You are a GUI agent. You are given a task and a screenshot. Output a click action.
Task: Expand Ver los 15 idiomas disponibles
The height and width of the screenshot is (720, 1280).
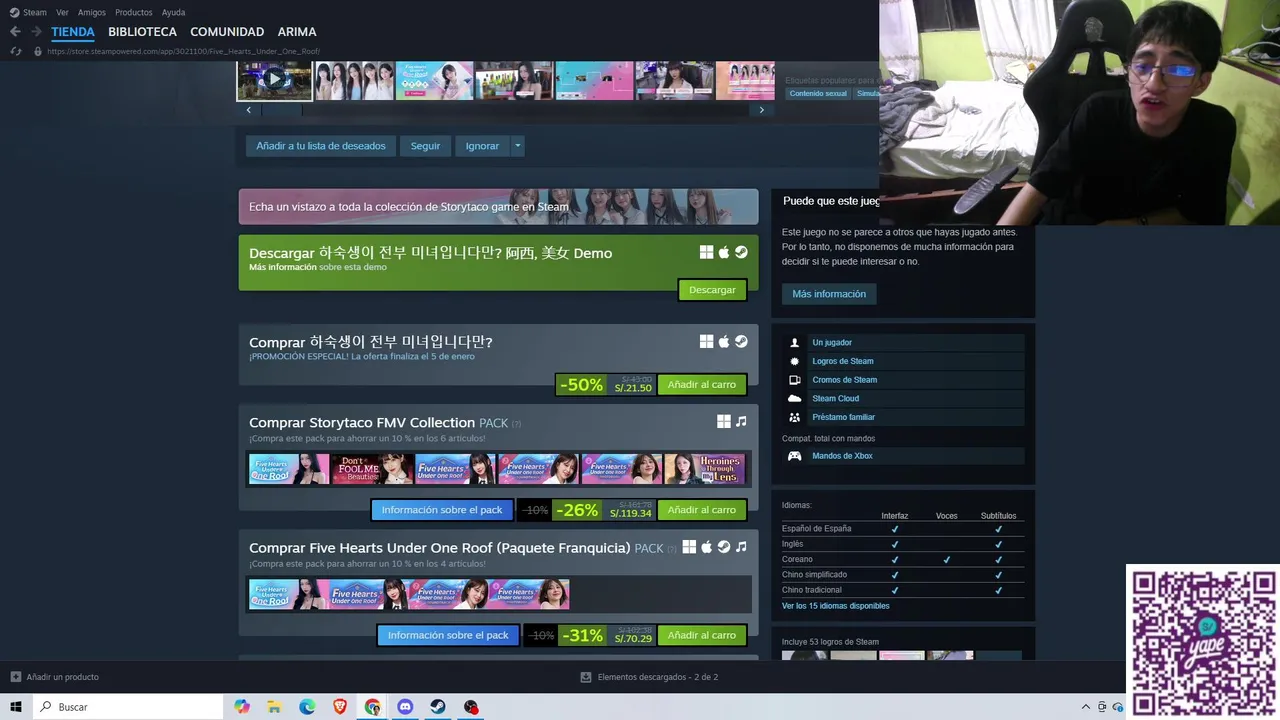[x=835, y=606]
